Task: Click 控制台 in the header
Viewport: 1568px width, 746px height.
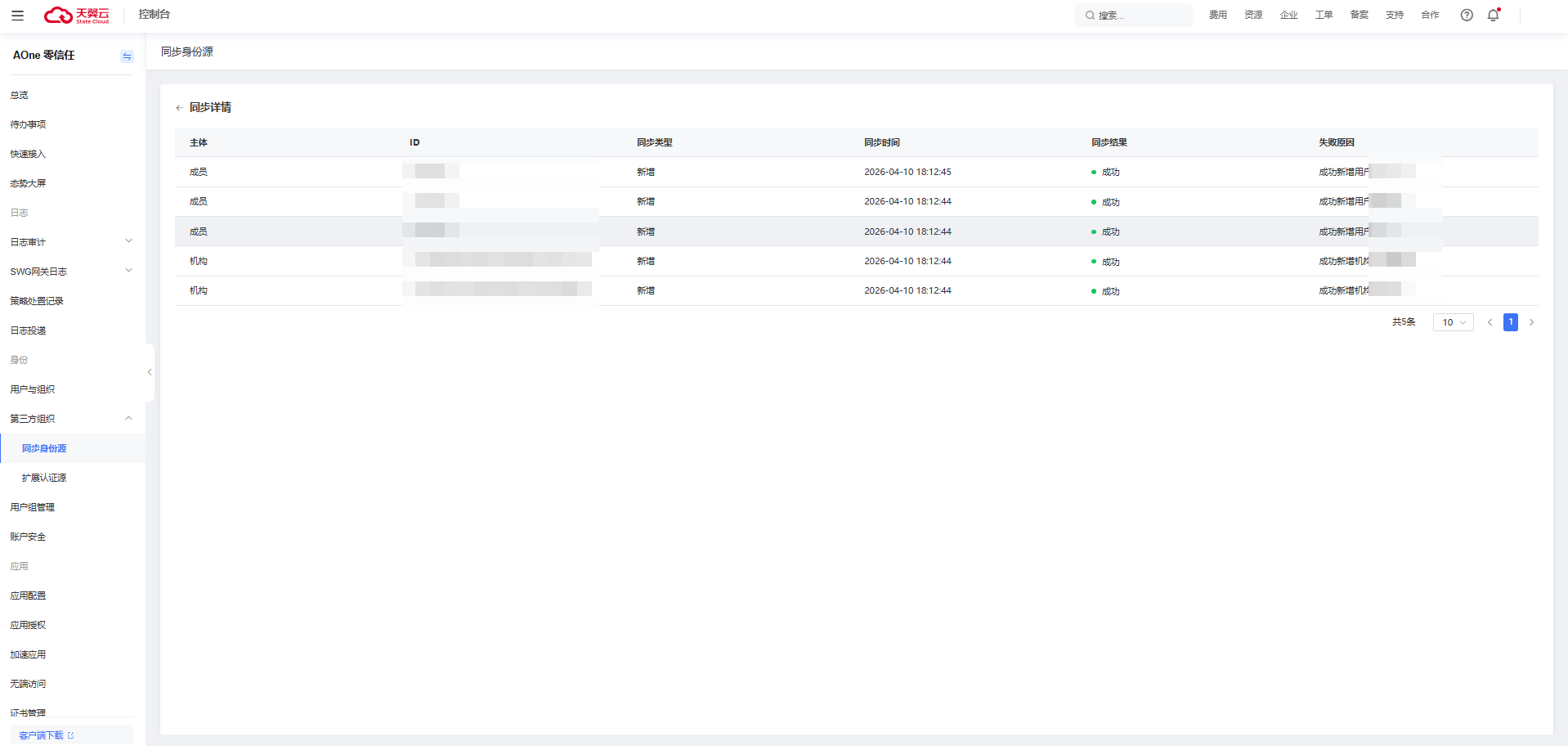Action: pyautogui.click(x=154, y=15)
